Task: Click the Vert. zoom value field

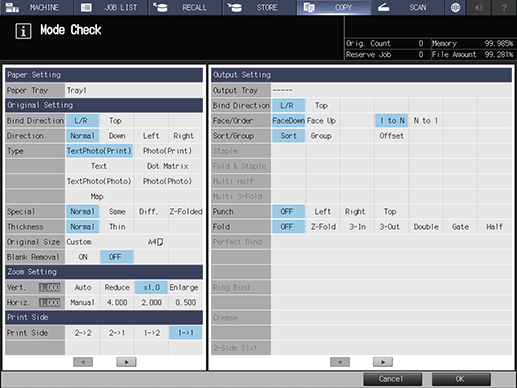Action: click(49, 287)
